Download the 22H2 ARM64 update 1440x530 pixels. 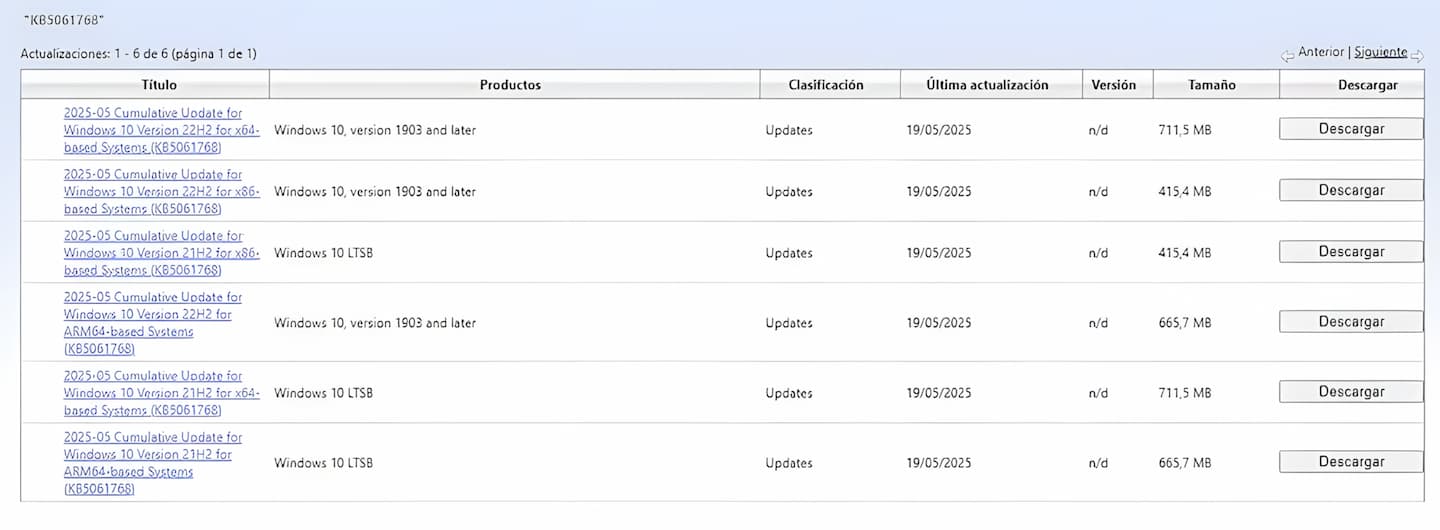(1350, 322)
